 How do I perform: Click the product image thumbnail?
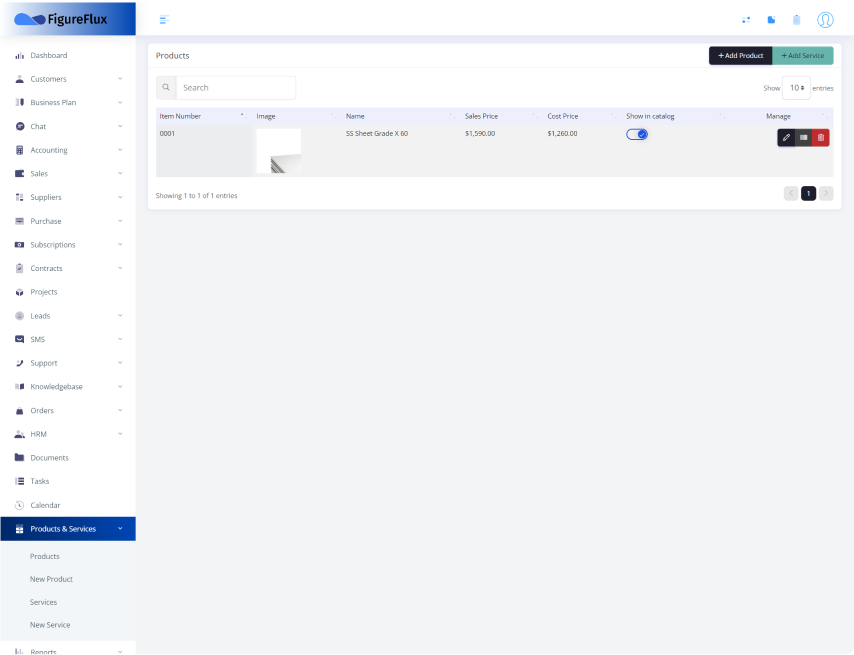pos(278,150)
